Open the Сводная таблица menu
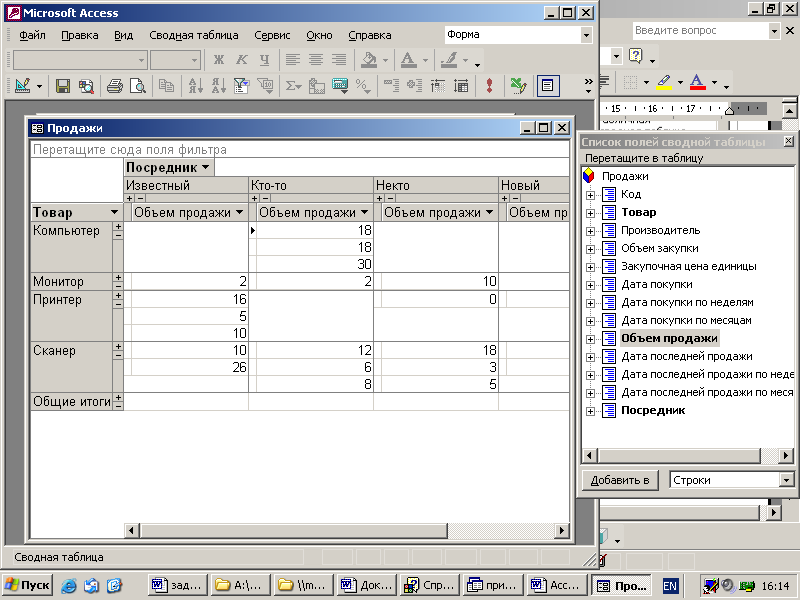 pyautogui.click(x=194, y=35)
